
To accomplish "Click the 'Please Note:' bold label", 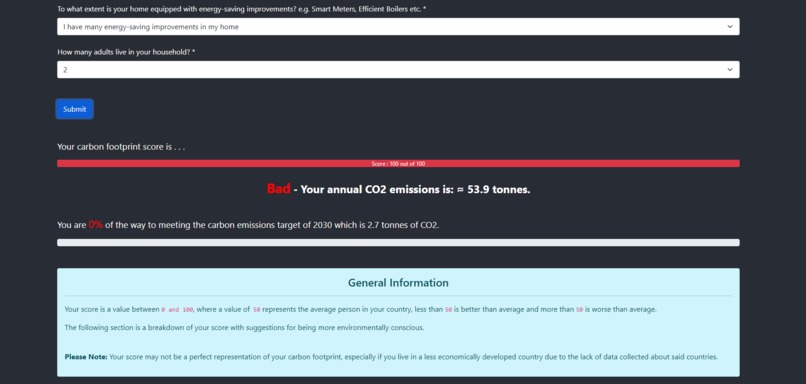I will point(86,357).
